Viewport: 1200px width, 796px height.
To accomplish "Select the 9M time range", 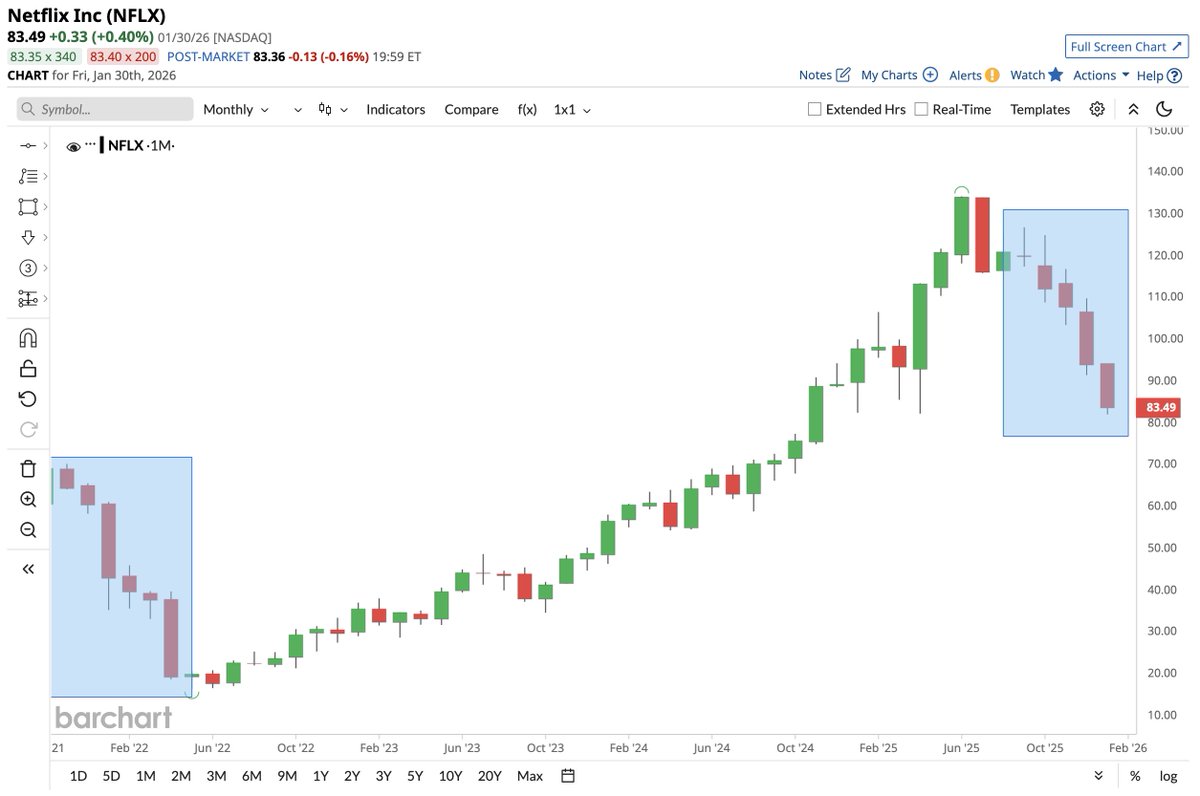I will click(x=287, y=775).
